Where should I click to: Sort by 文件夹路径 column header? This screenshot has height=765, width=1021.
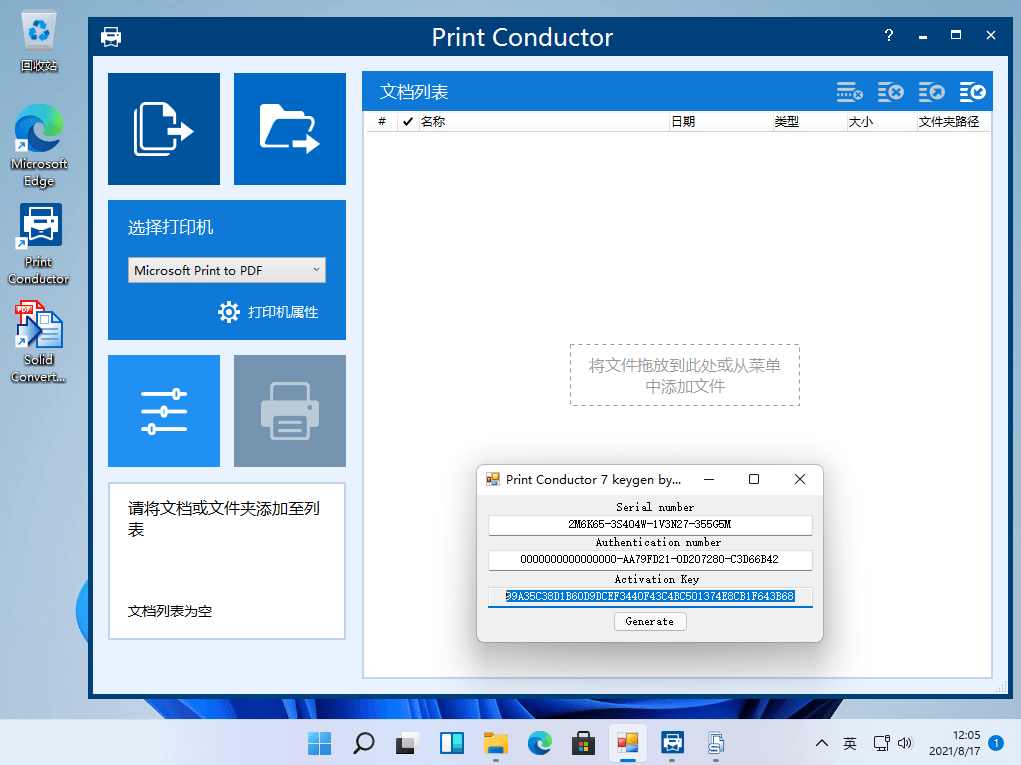953,121
